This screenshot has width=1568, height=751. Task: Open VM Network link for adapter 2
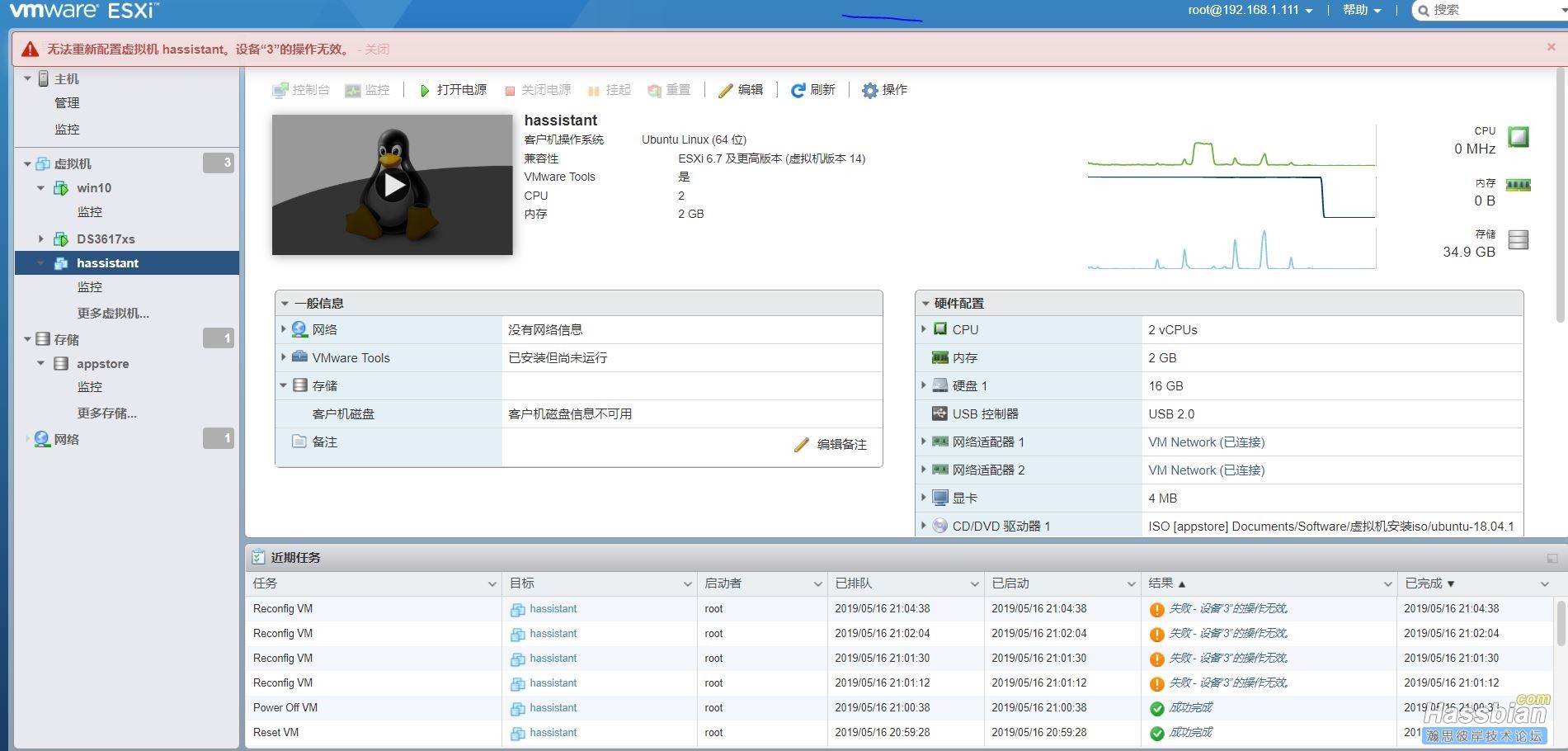(1206, 470)
